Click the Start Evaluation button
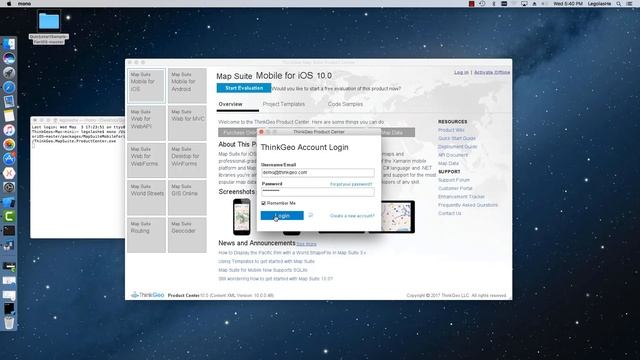640x360 pixels. click(x=244, y=88)
